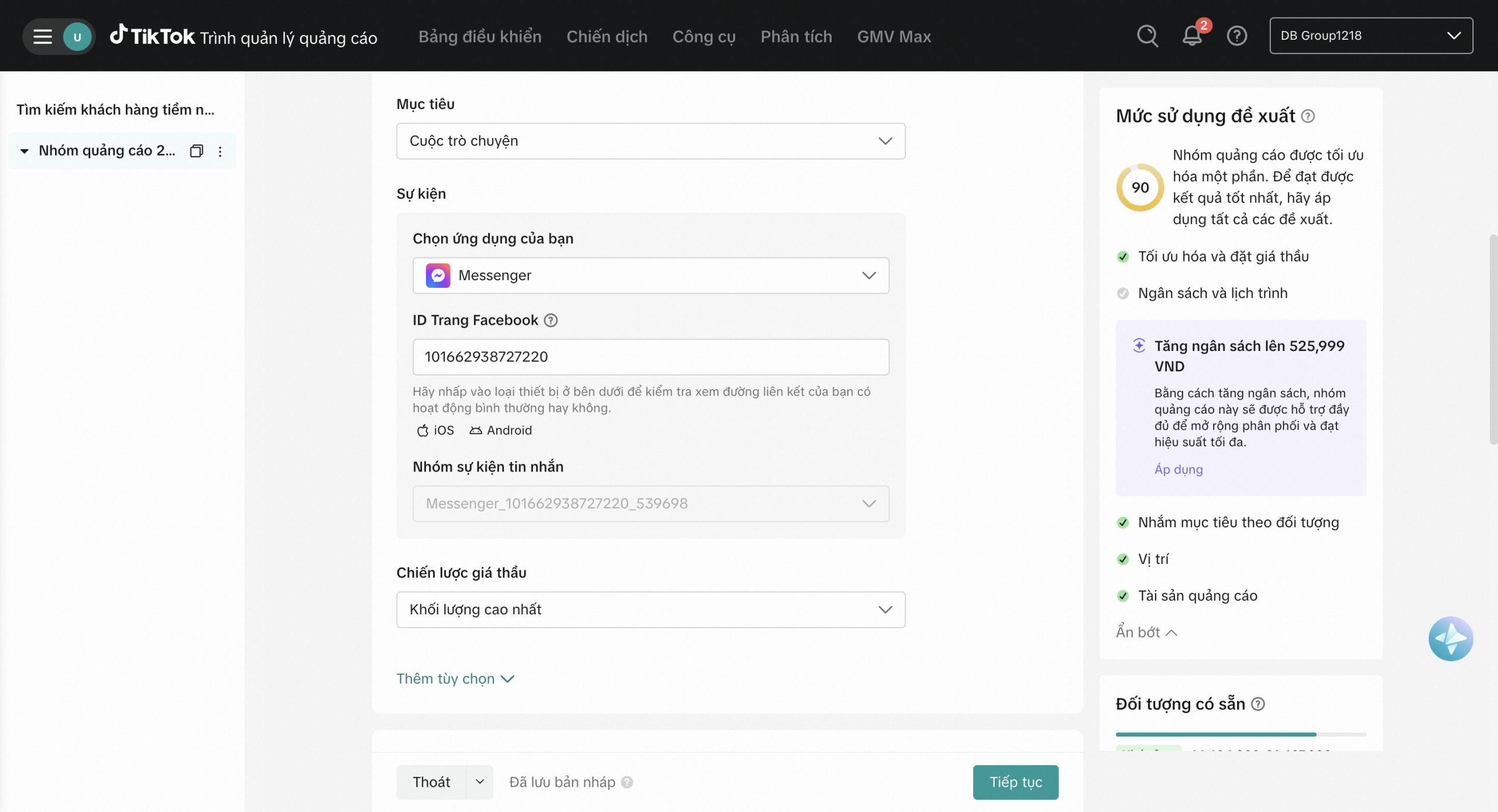1498x812 pixels.
Task: Click the ID Trang Facebook info icon
Action: tap(551, 320)
